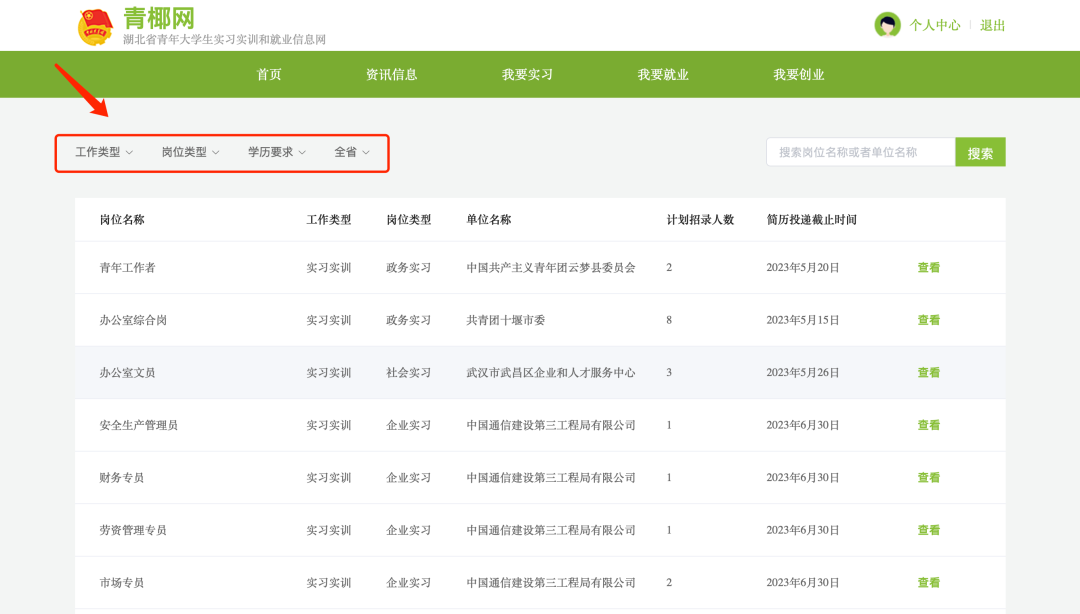Click the 青椰网 emblem logo
Screen dimensions: 1080x614
[x=95, y=27]
